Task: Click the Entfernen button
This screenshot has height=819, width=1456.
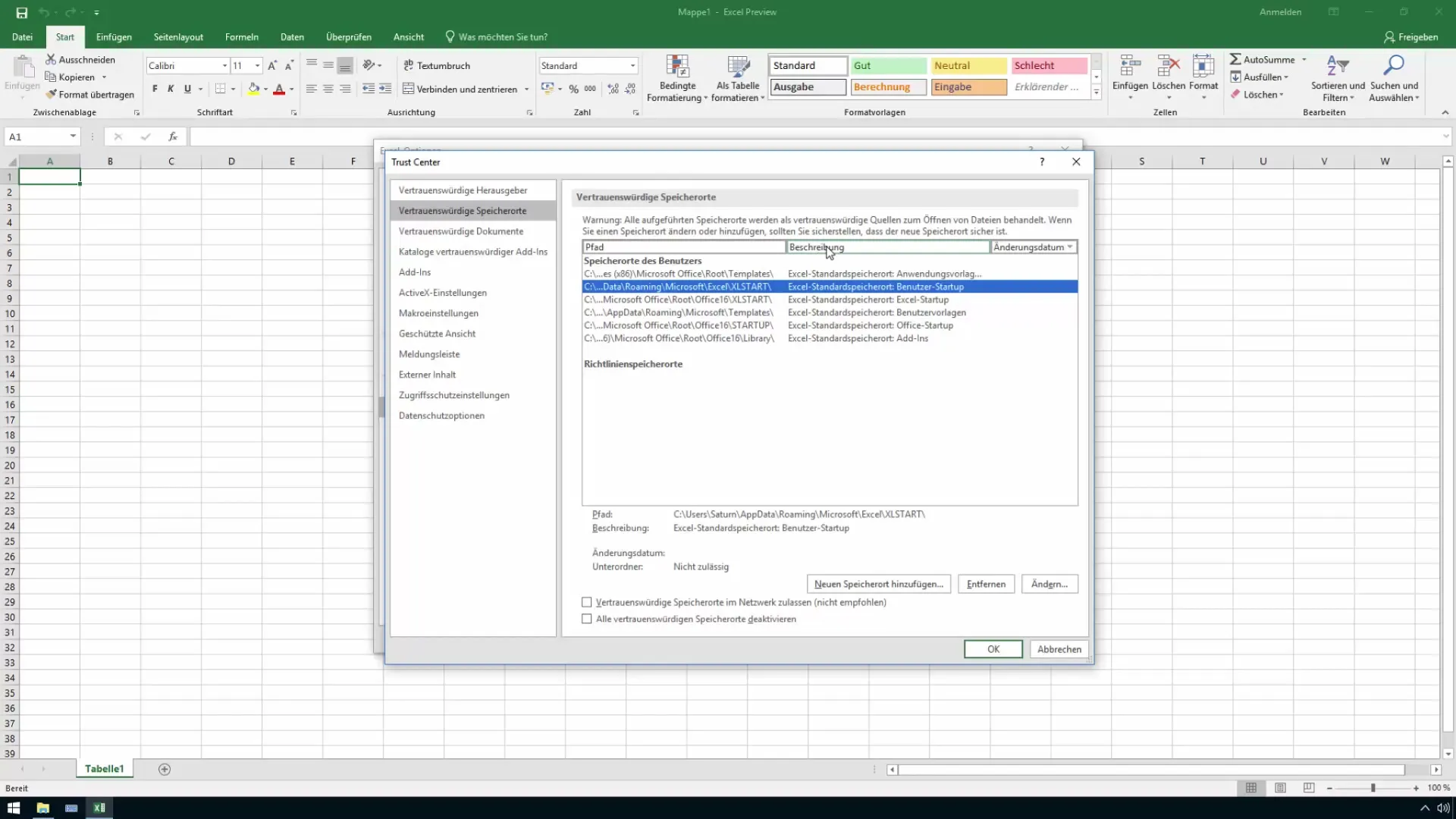Action: 986,584
